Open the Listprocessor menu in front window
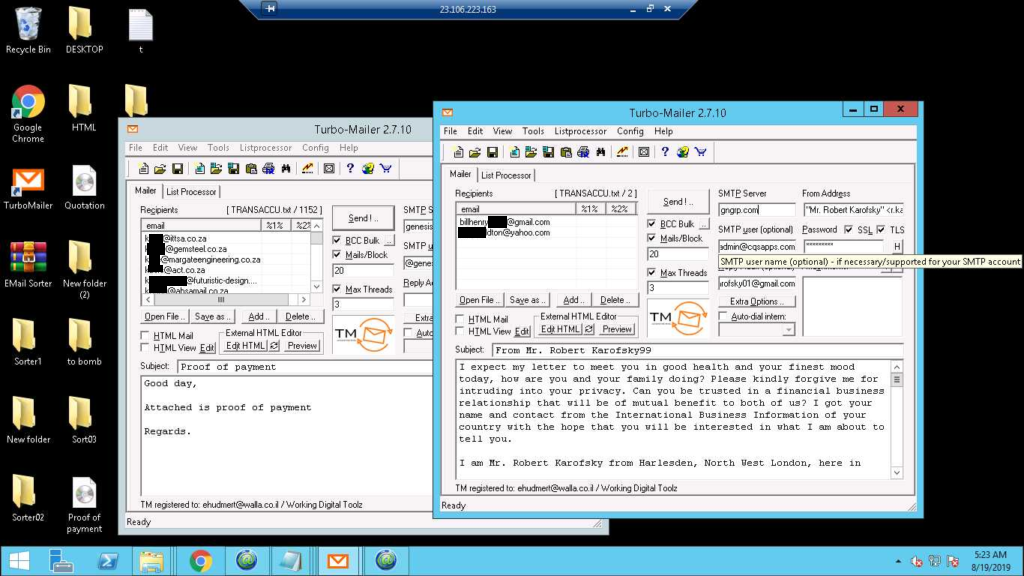 [581, 131]
